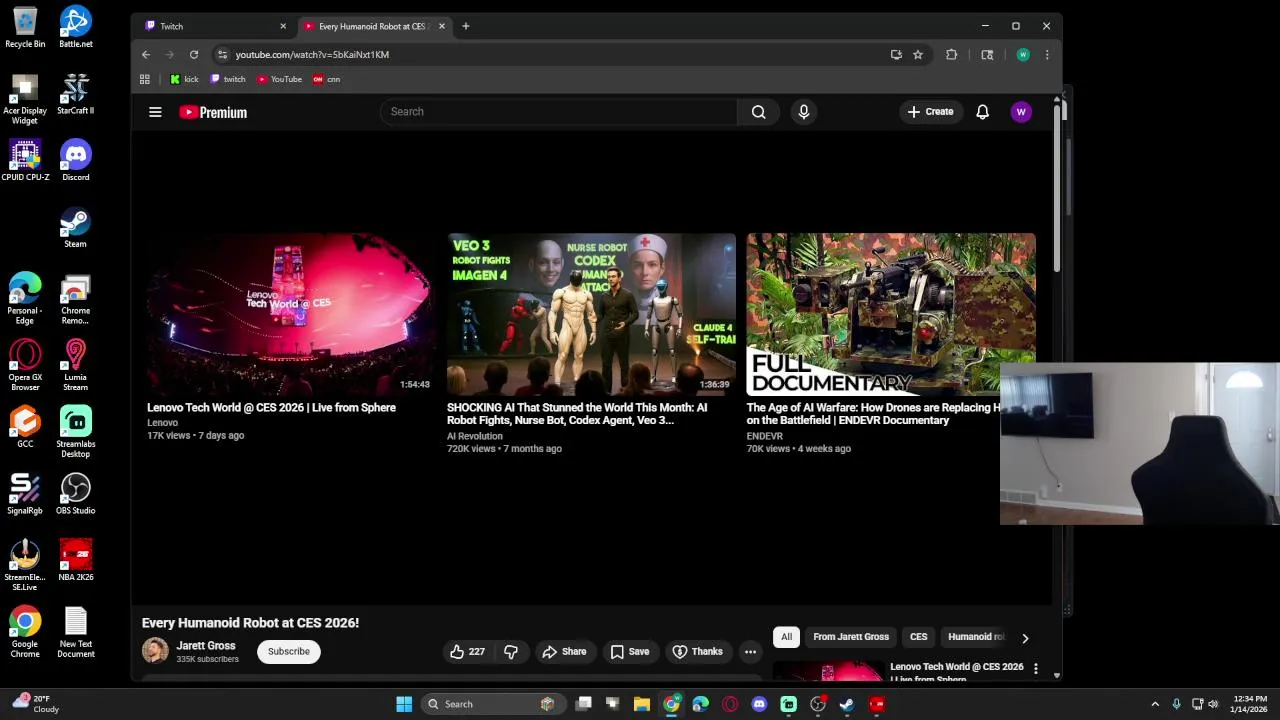This screenshot has width=1280, height=720.
Task: Open YouTube bookmark in bookmarks bar
Action: (279, 79)
